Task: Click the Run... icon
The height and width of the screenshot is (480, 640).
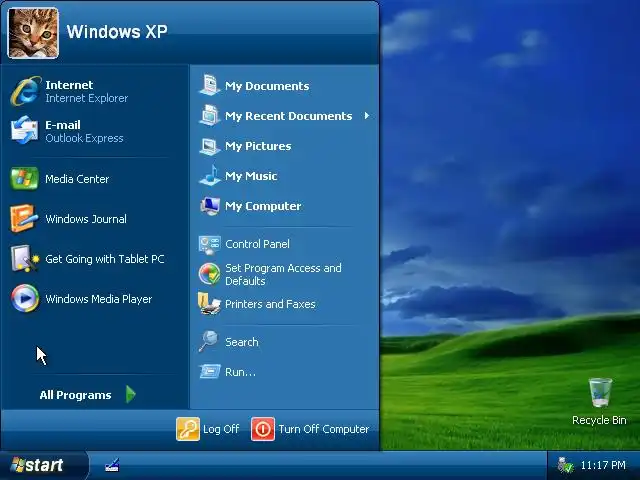Action: 210,372
